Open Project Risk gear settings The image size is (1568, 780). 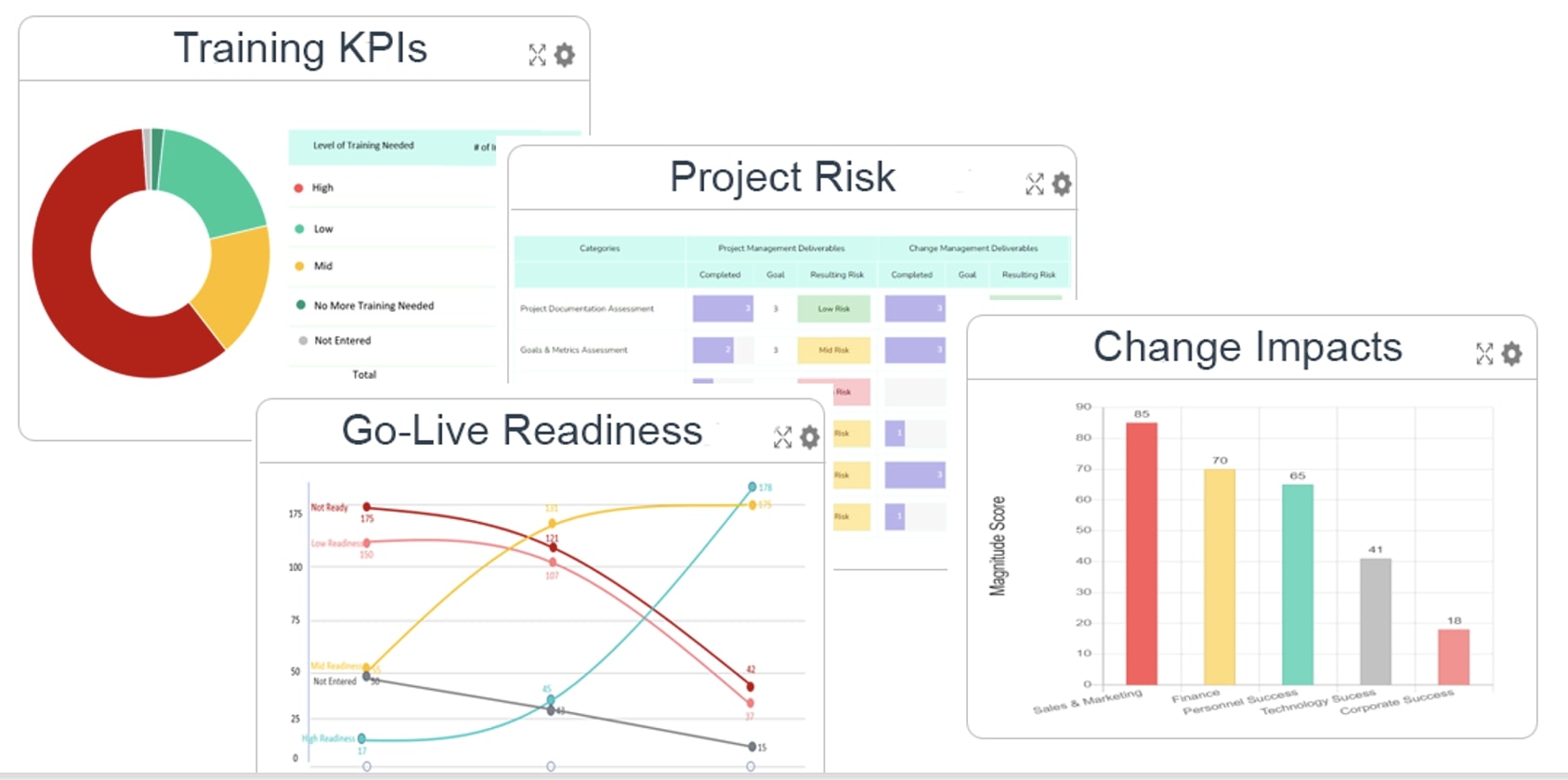[1061, 184]
